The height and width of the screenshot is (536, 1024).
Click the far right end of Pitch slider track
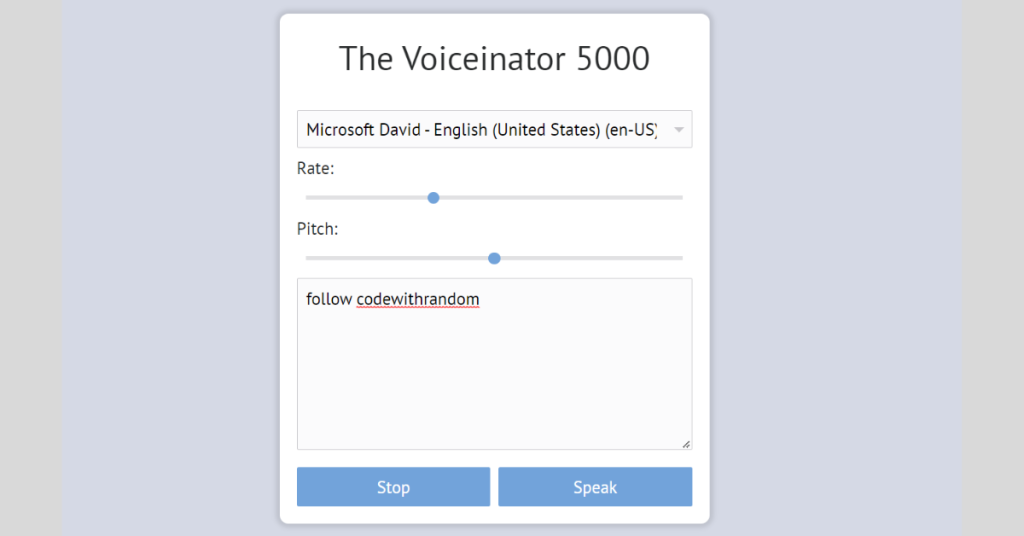point(680,258)
